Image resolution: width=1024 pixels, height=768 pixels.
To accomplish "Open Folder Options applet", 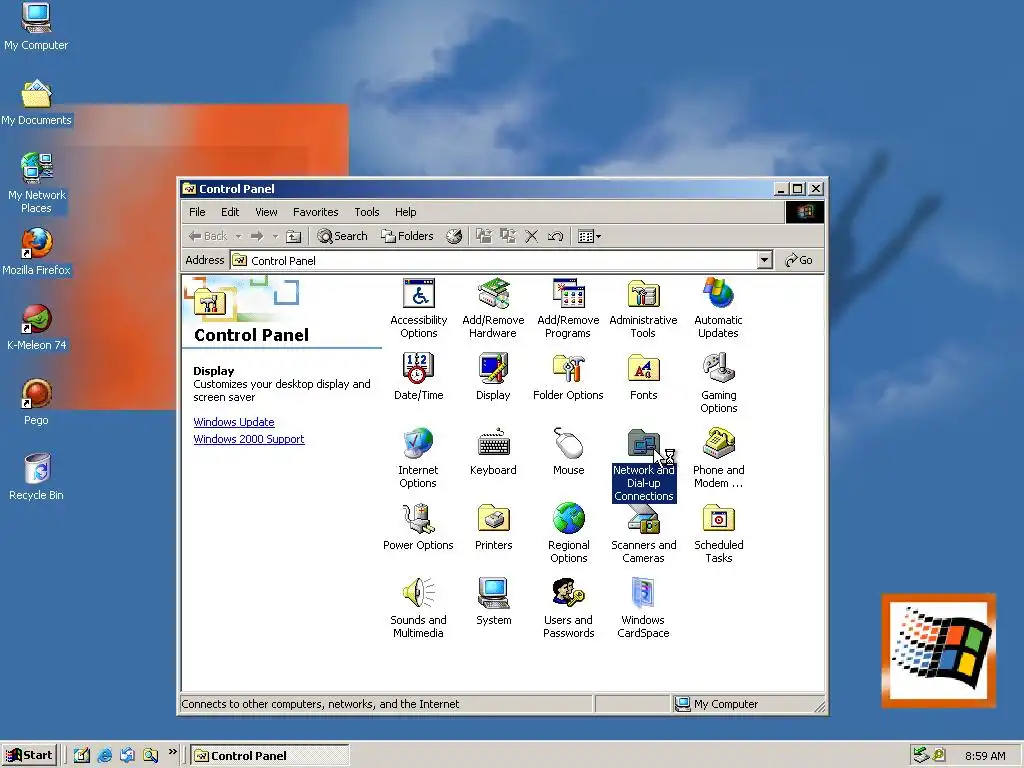I will [x=568, y=377].
